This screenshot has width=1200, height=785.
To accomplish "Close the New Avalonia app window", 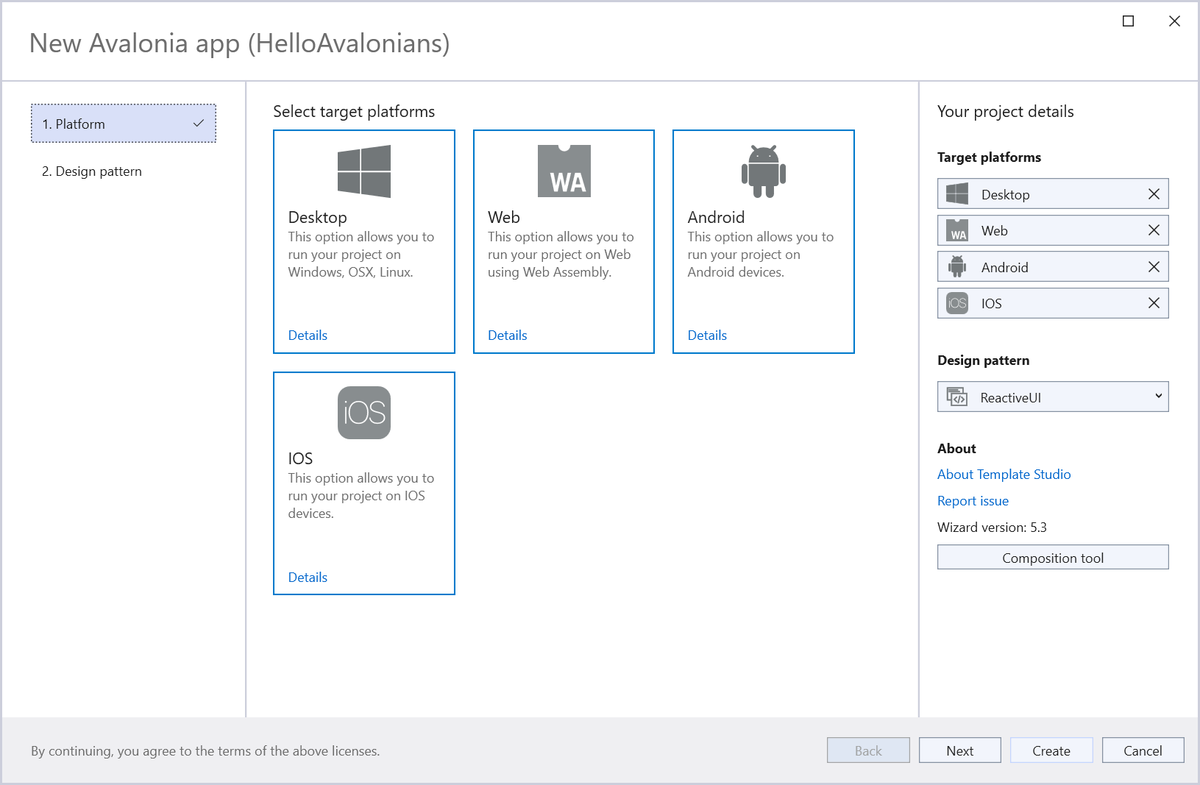I will coord(1175,21).
